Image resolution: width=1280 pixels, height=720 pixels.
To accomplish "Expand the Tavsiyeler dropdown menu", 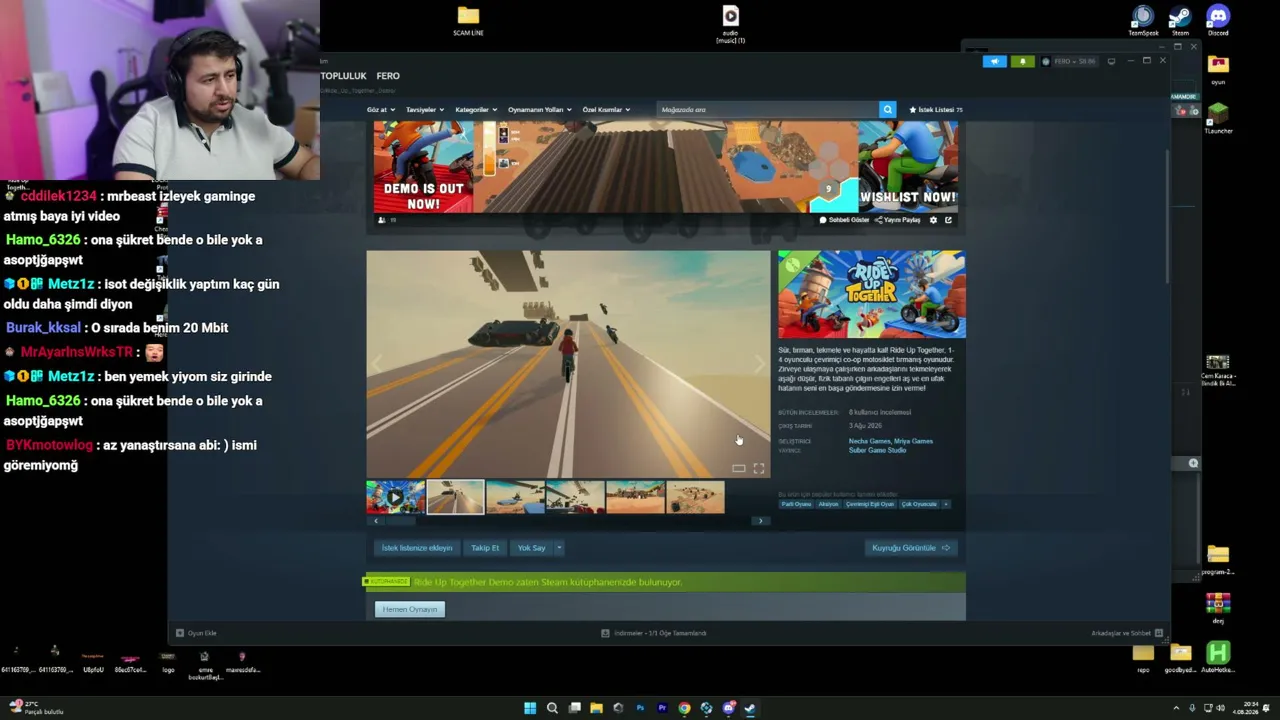I will [425, 110].
